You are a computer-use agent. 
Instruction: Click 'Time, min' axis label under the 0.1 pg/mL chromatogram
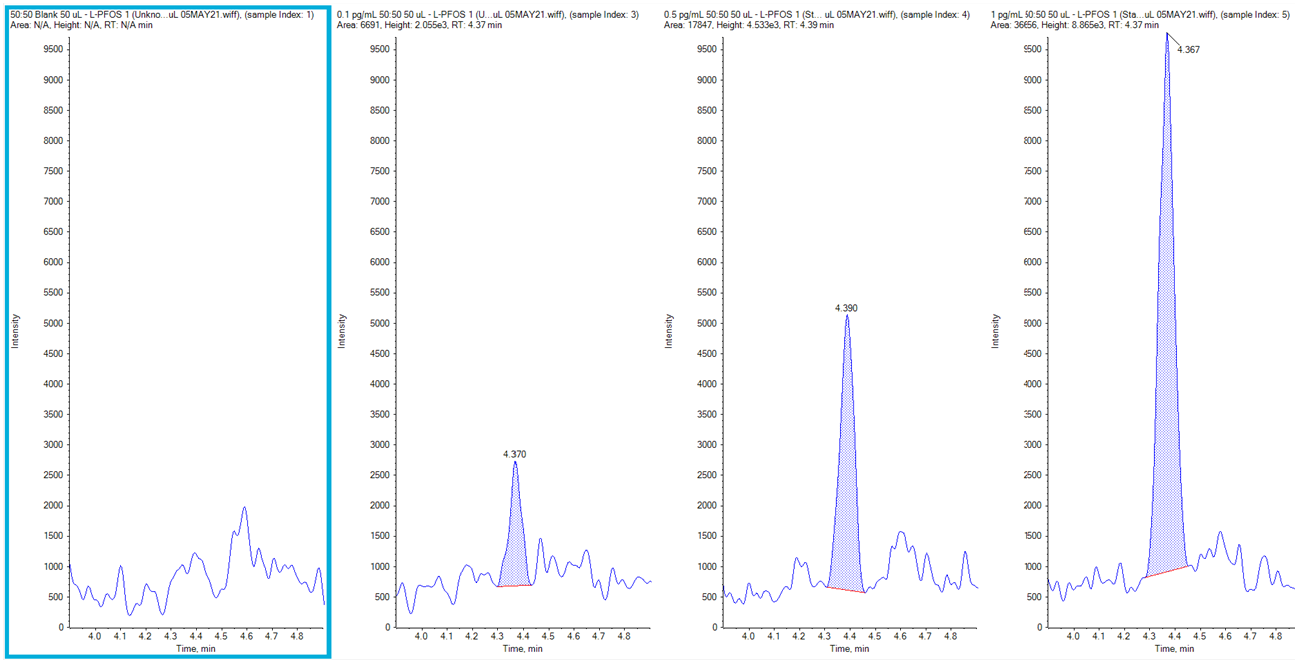523,649
